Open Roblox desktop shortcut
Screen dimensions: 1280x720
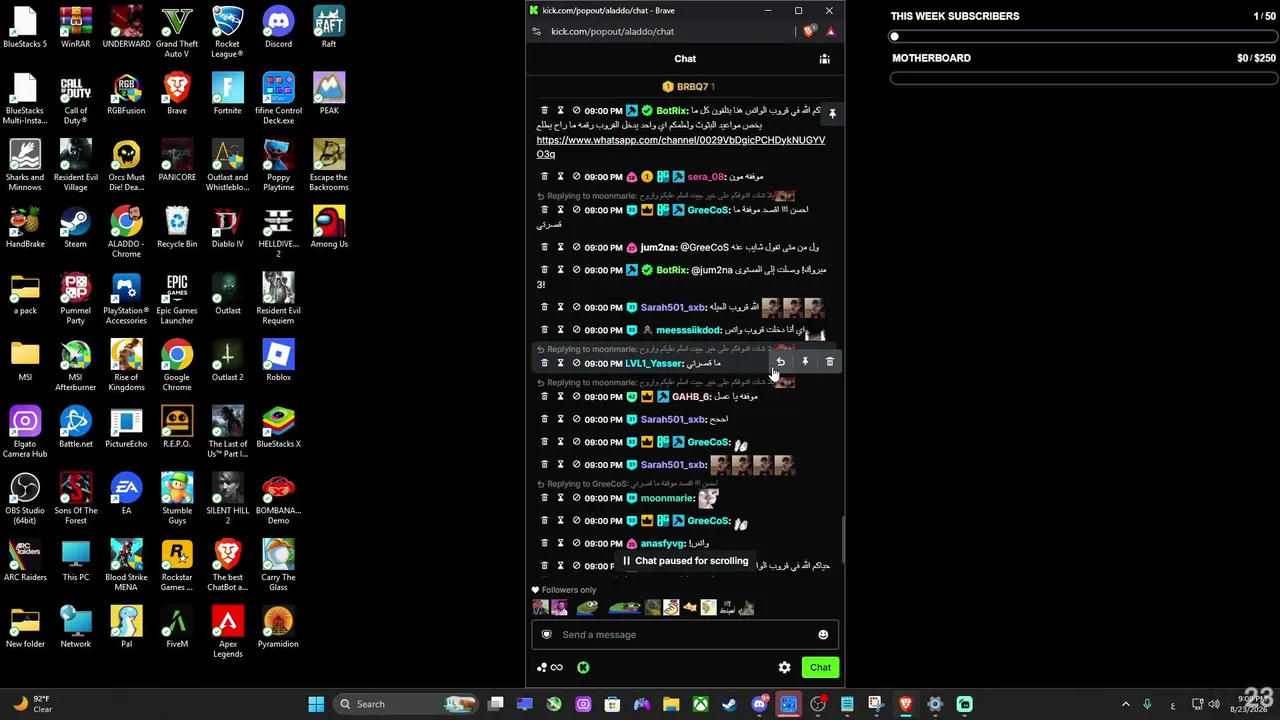pyautogui.click(x=278, y=361)
